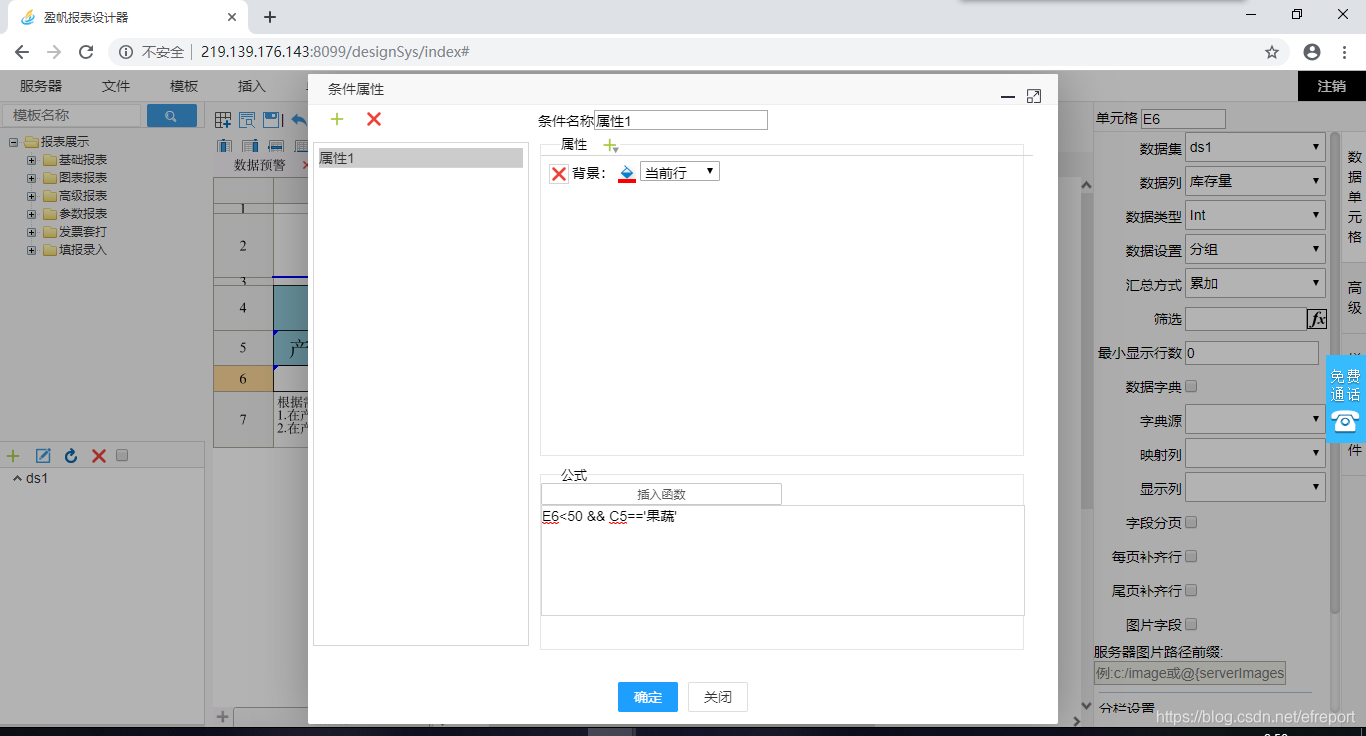Switch to the 高级 side tab

click(x=1354, y=298)
